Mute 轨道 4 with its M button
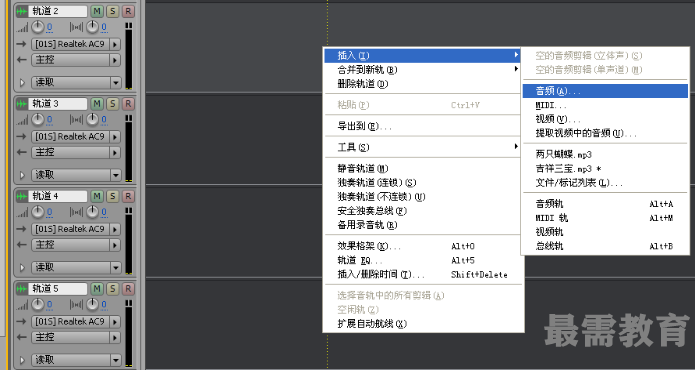The height and width of the screenshot is (370, 696). pos(97,196)
